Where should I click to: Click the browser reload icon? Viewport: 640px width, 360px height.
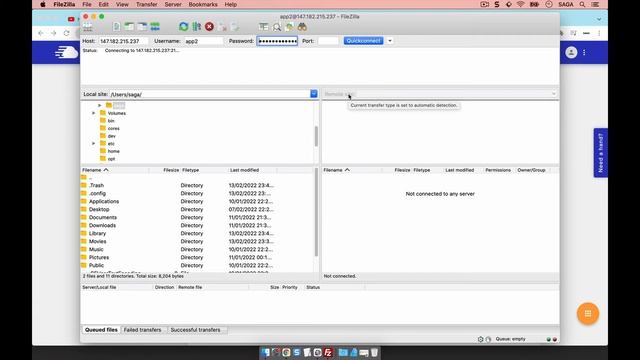(x=67, y=33)
